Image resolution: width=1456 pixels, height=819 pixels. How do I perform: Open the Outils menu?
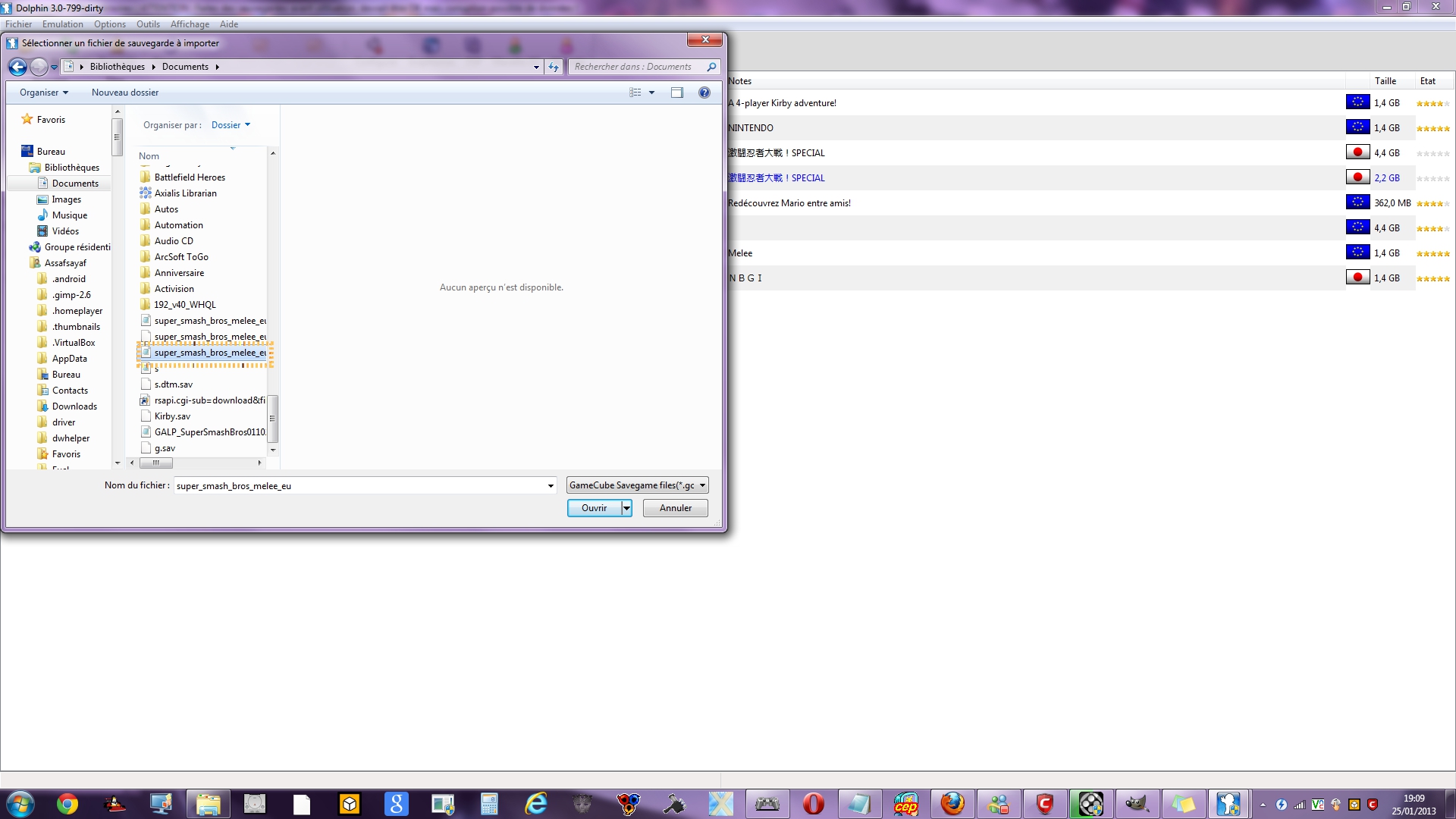pos(148,24)
